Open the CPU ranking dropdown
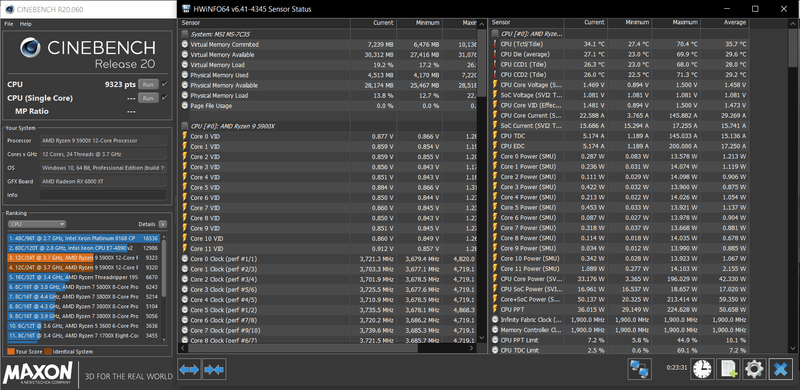The image size is (800, 390). pos(37,224)
